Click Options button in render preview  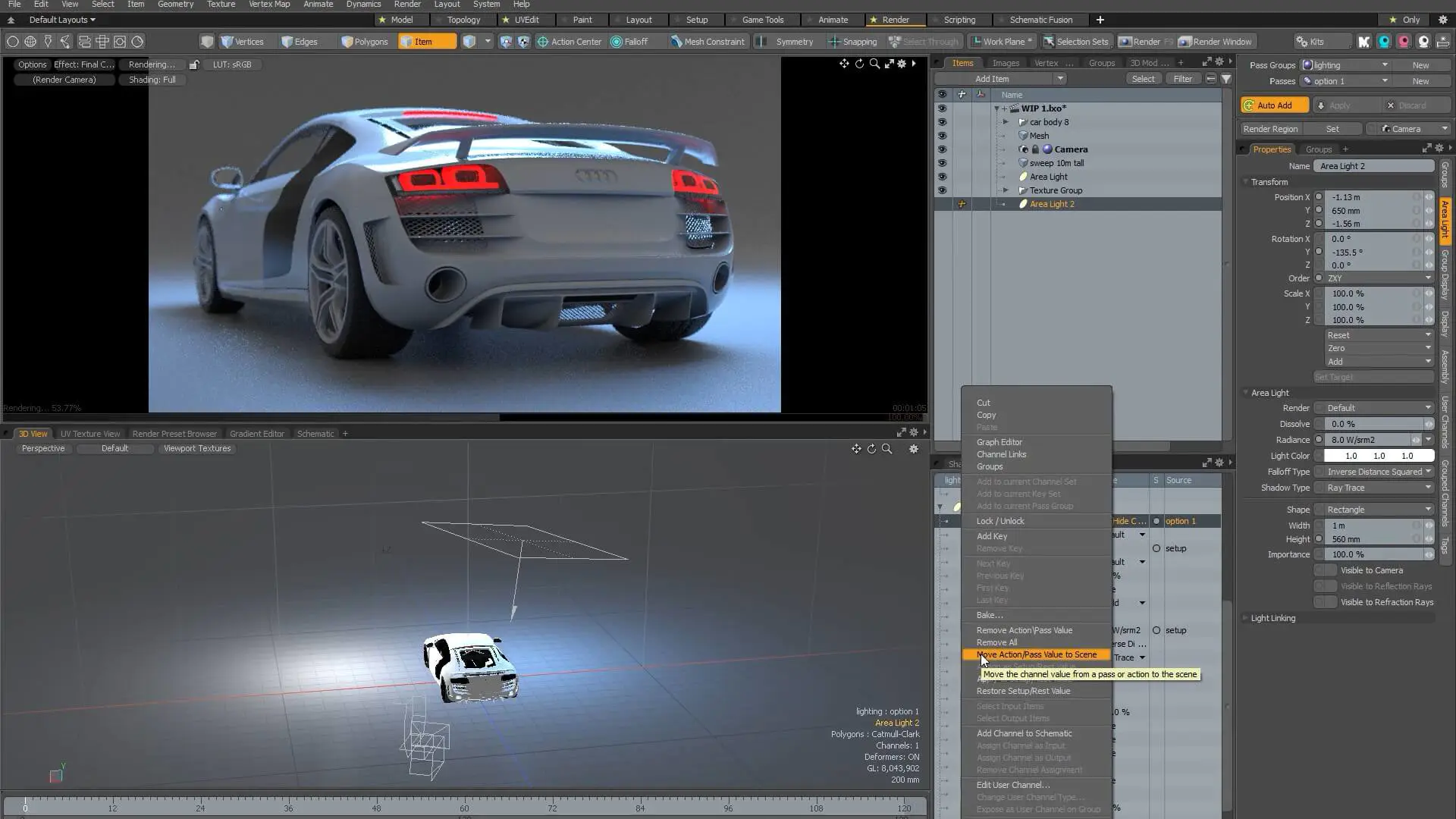pos(33,64)
